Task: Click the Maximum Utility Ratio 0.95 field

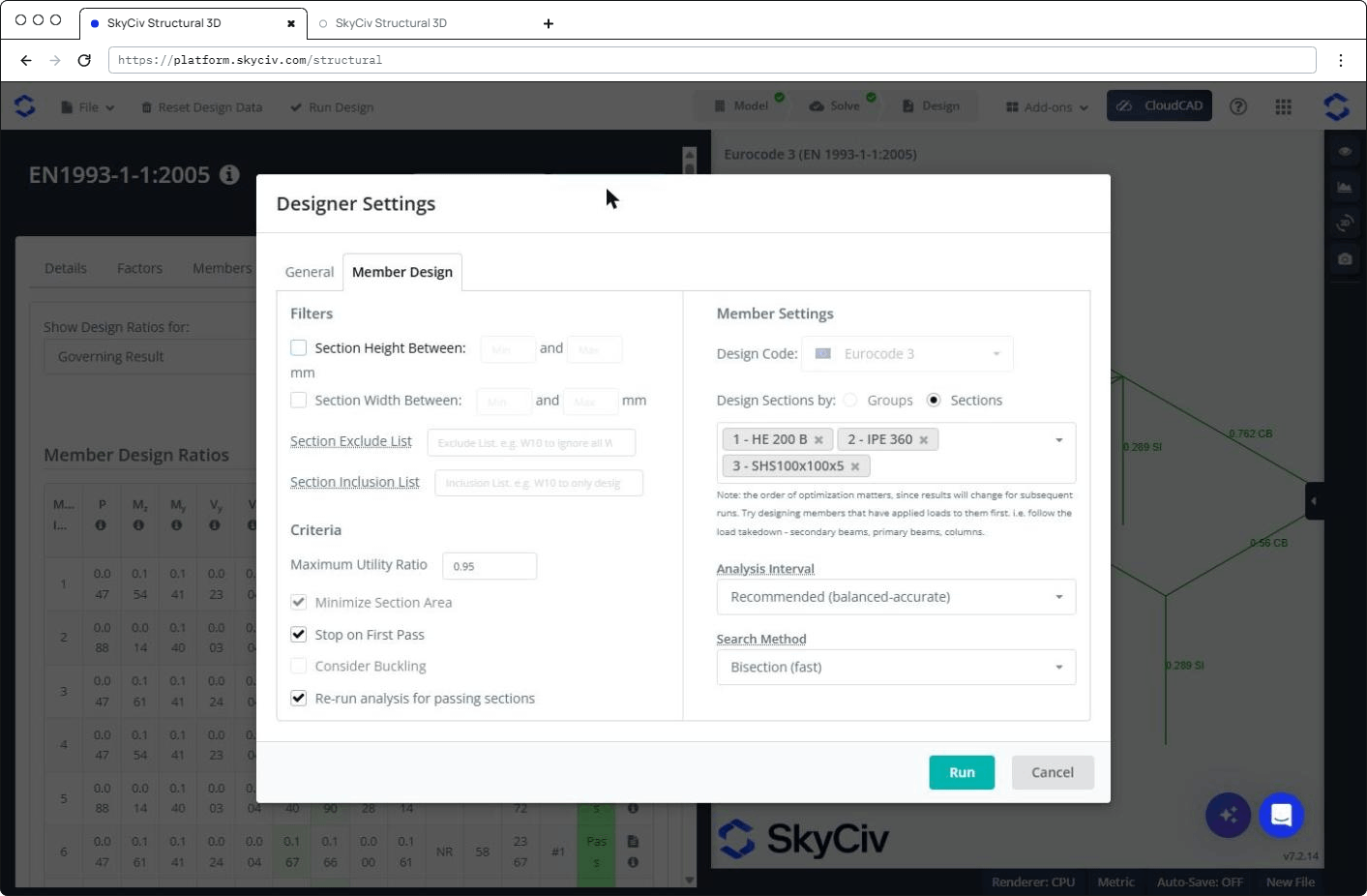Action: 490,566
